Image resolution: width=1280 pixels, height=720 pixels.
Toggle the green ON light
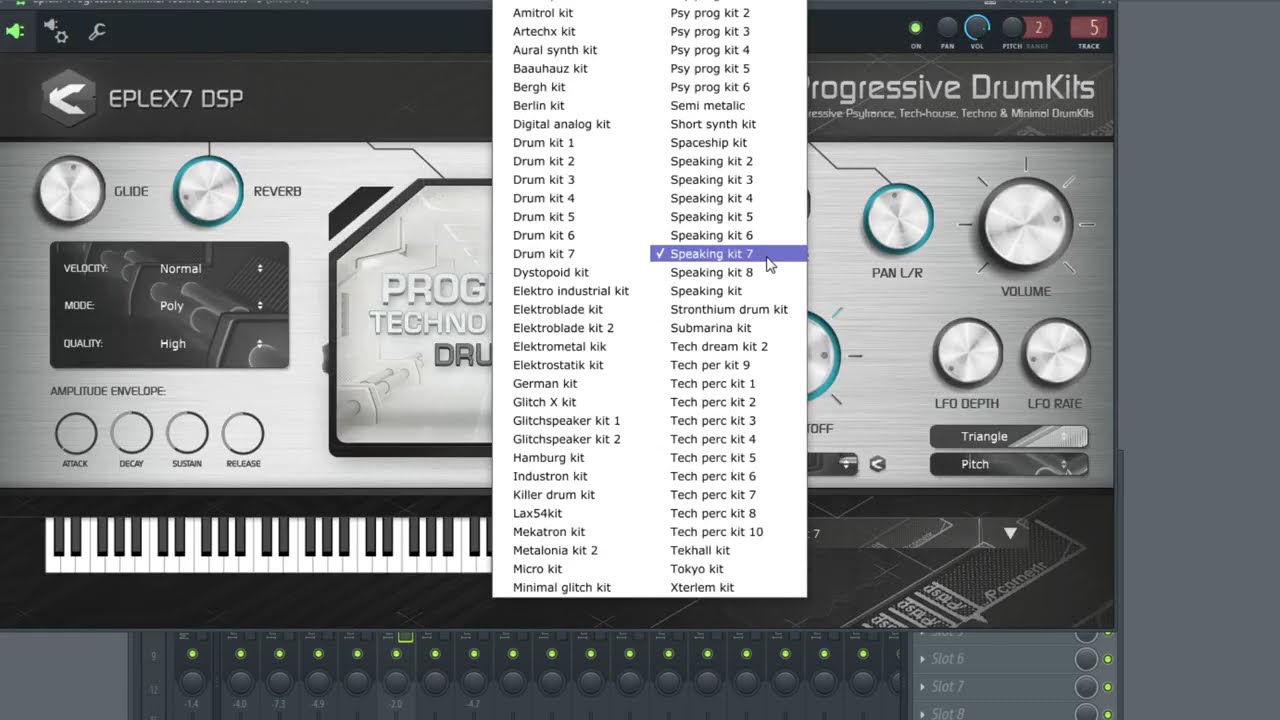916,28
